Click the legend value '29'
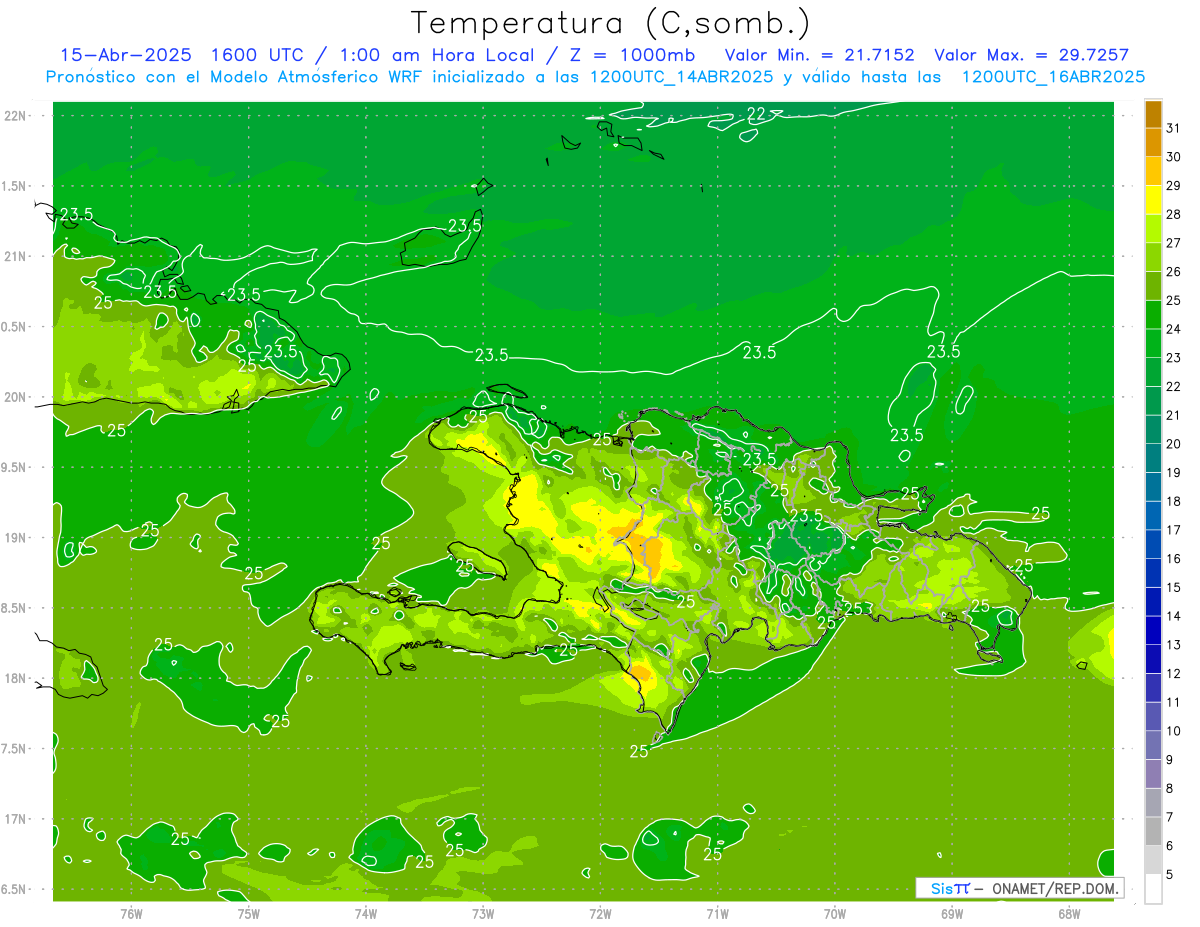This screenshot has width=1200, height=927. (1174, 186)
